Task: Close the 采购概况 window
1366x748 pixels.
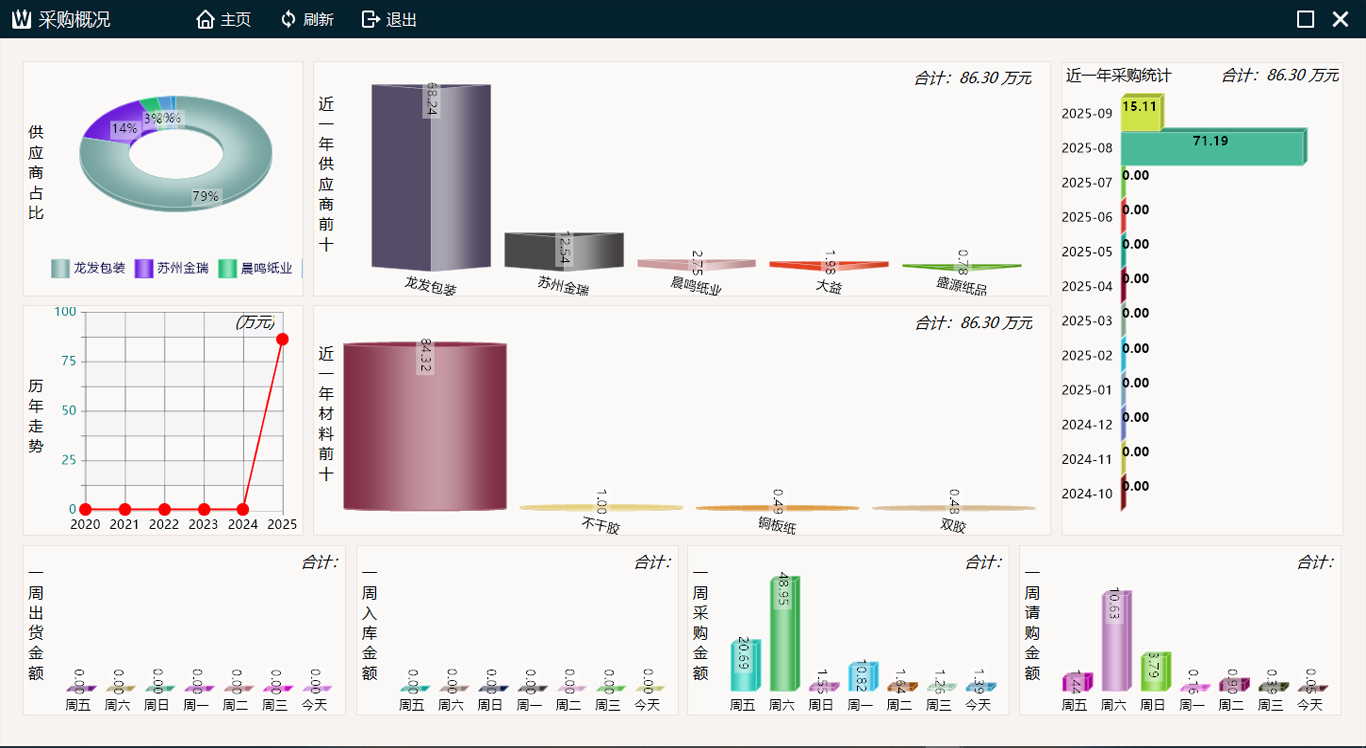Action: [1340, 19]
